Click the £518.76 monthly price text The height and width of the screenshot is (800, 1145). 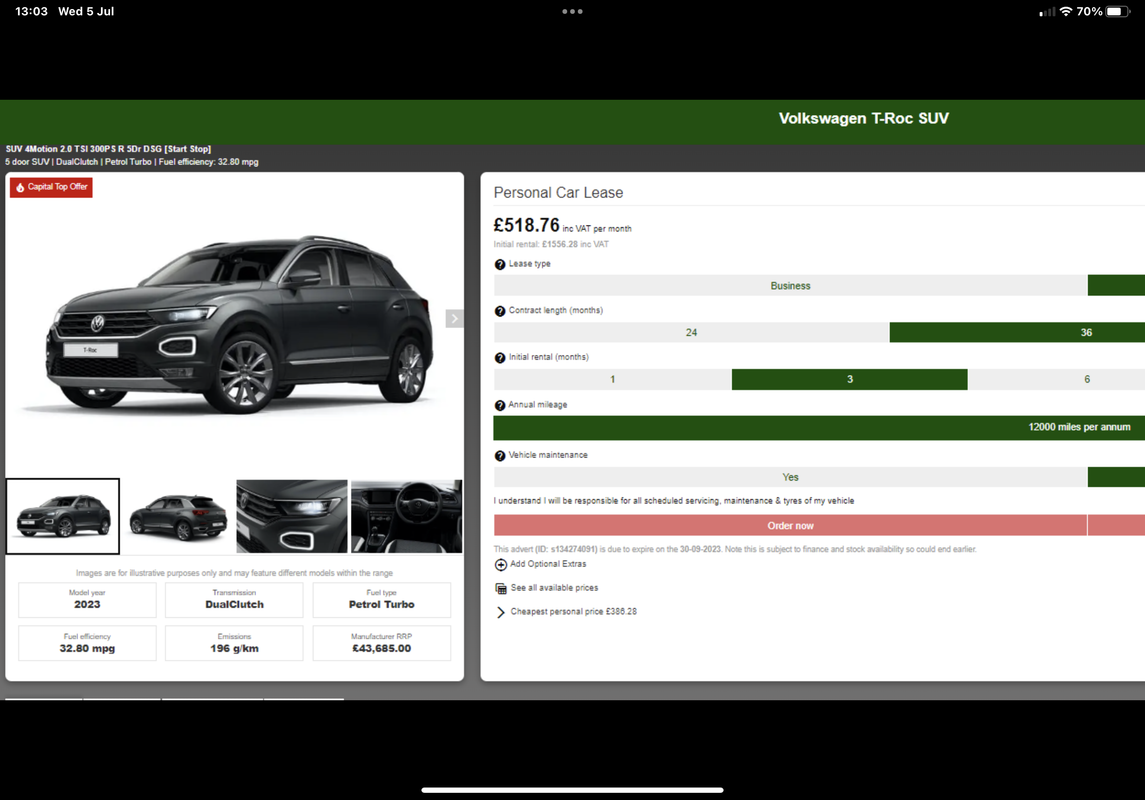coord(526,225)
